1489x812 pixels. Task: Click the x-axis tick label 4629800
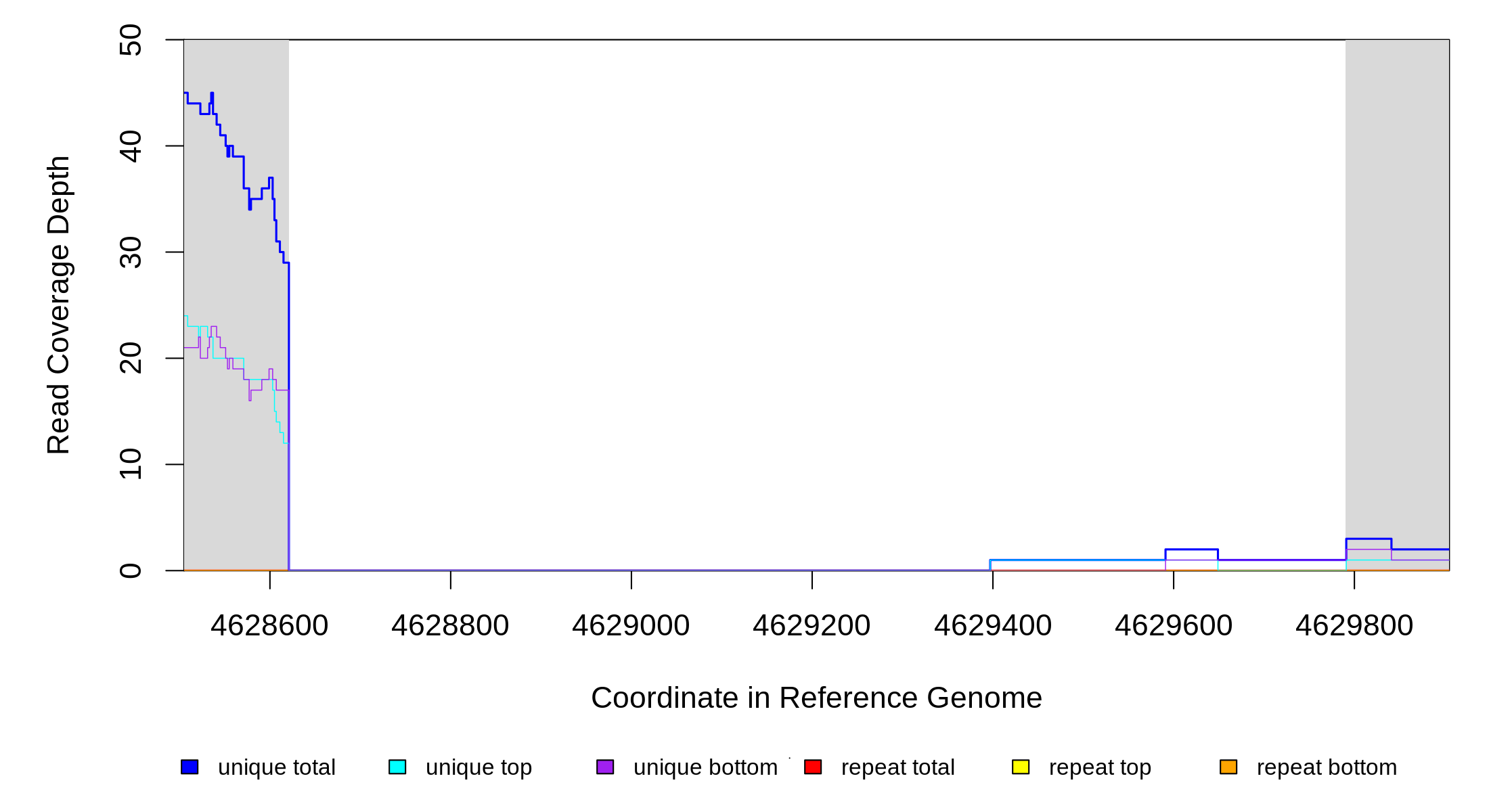[1354, 626]
